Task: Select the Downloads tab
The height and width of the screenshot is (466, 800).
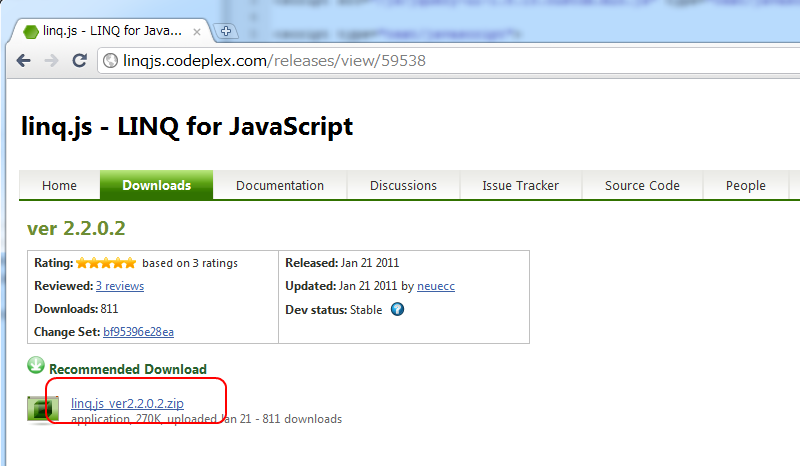Action: click(157, 185)
